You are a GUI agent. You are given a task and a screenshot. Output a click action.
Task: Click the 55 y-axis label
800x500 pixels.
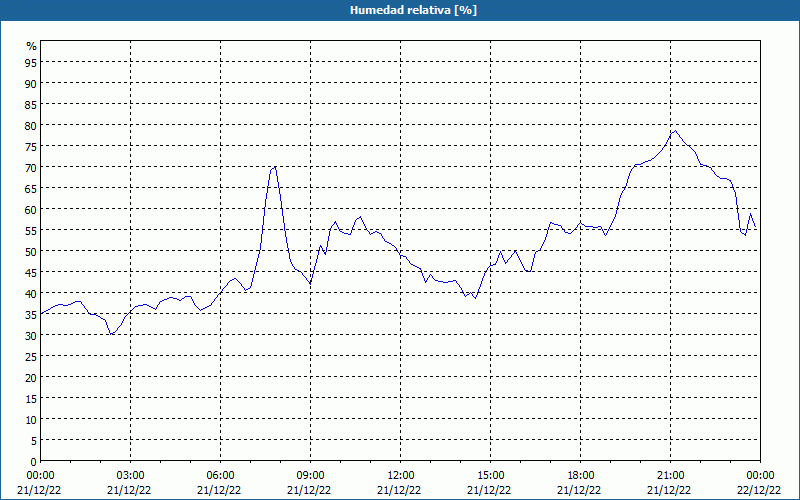[31, 230]
